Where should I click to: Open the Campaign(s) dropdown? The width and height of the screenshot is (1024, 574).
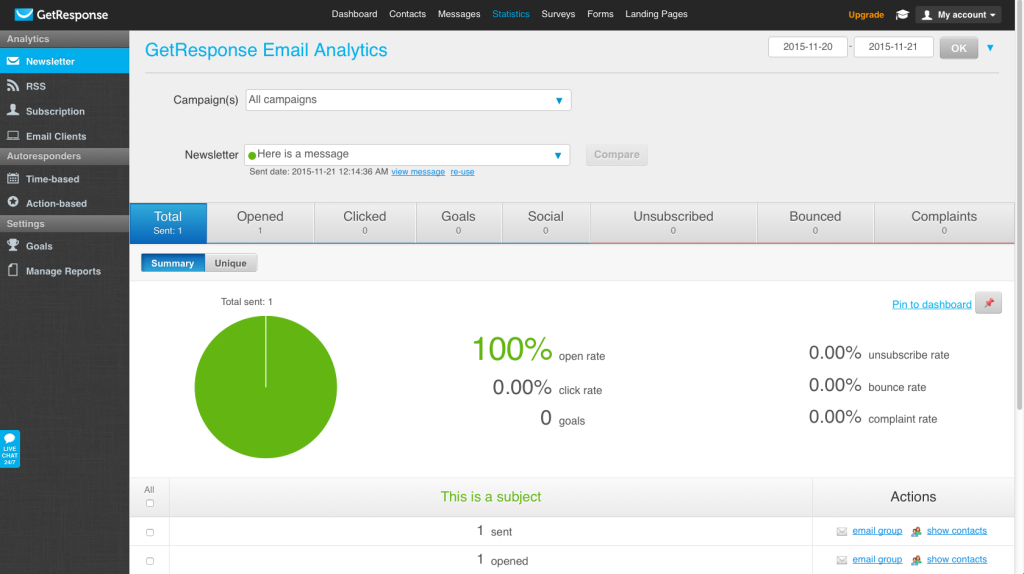pyautogui.click(x=408, y=100)
